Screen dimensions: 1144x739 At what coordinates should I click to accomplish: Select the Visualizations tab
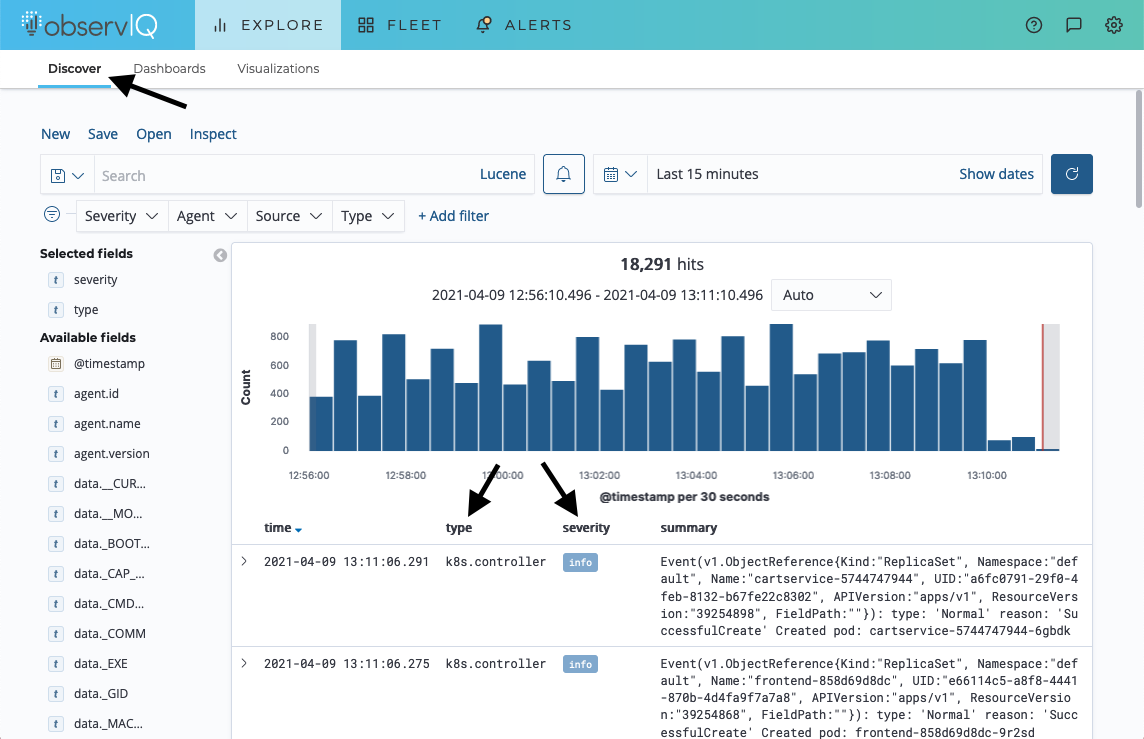coord(278,69)
